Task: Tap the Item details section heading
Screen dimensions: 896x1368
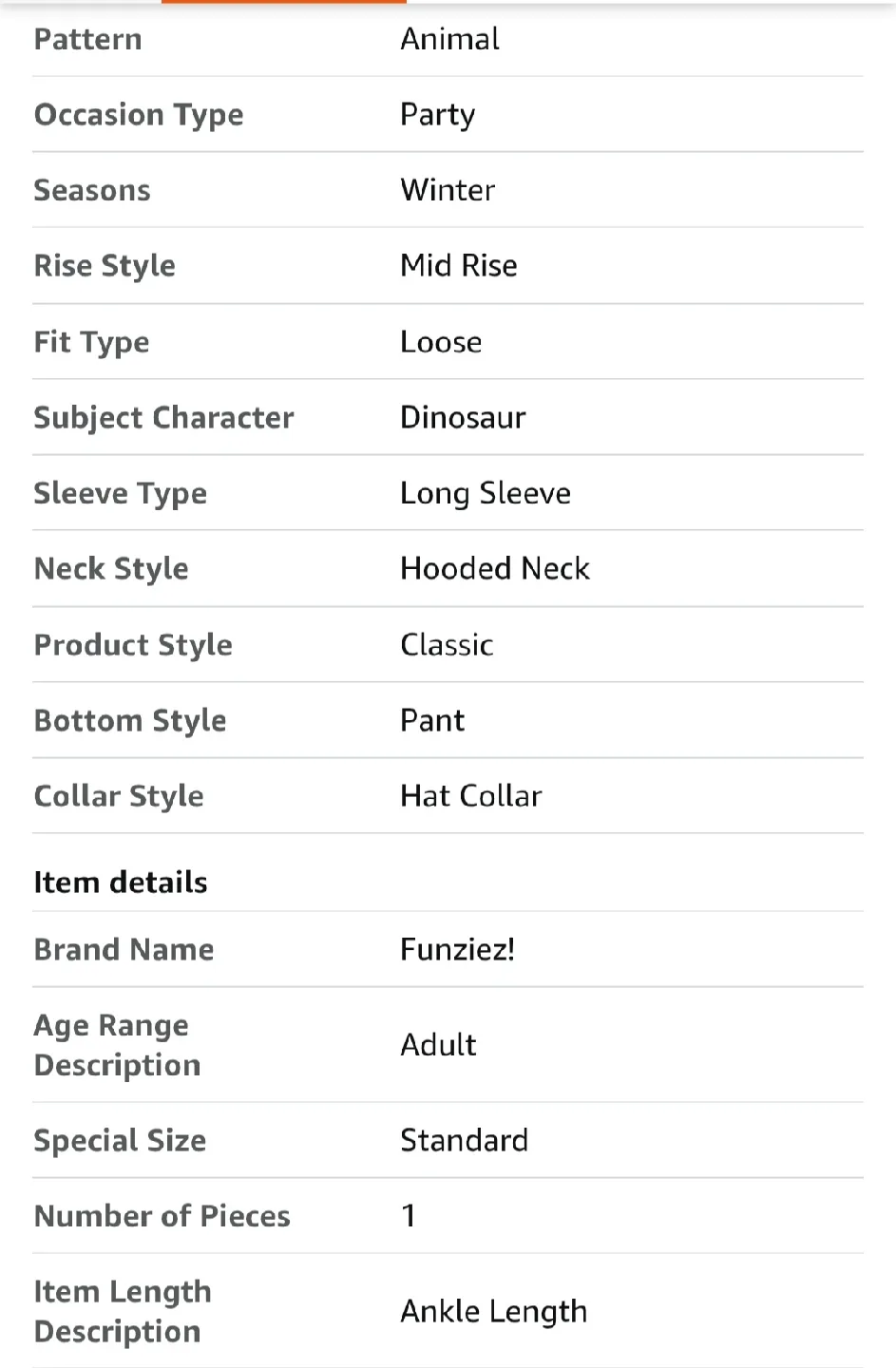Action: [x=121, y=883]
